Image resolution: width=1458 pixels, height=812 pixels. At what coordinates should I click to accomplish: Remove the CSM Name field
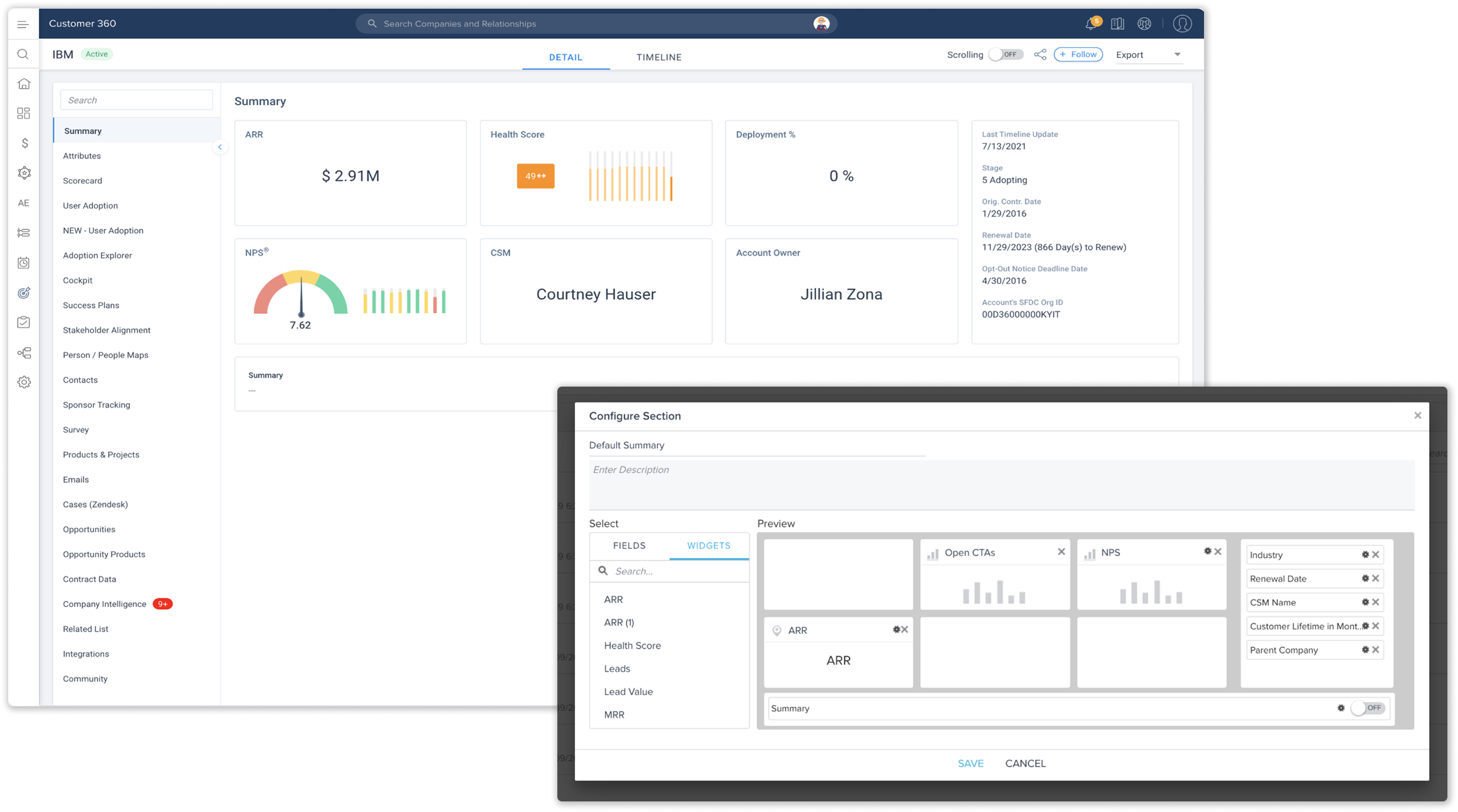[x=1376, y=602]
